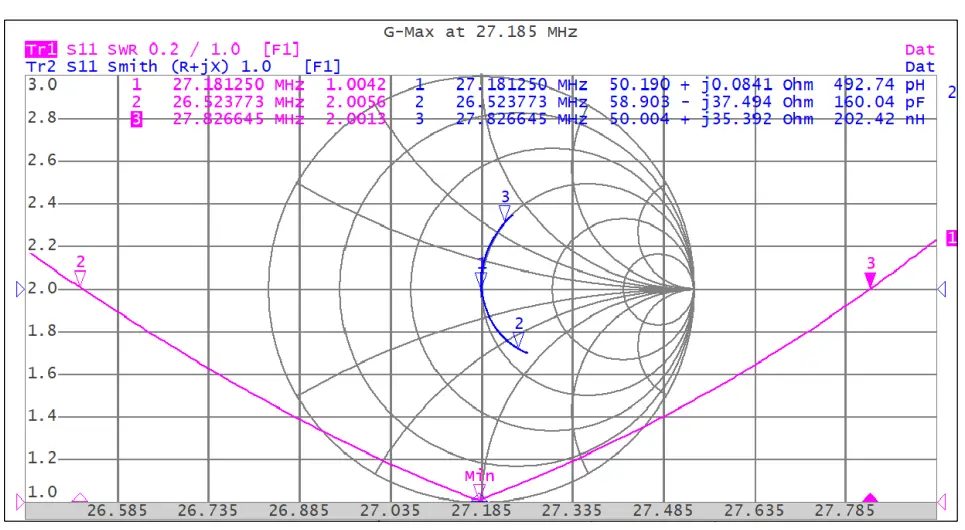The width and height of the screenshot is (965, 530).
Task: Click the 27.485 frequency axis label
Action: 663,510
